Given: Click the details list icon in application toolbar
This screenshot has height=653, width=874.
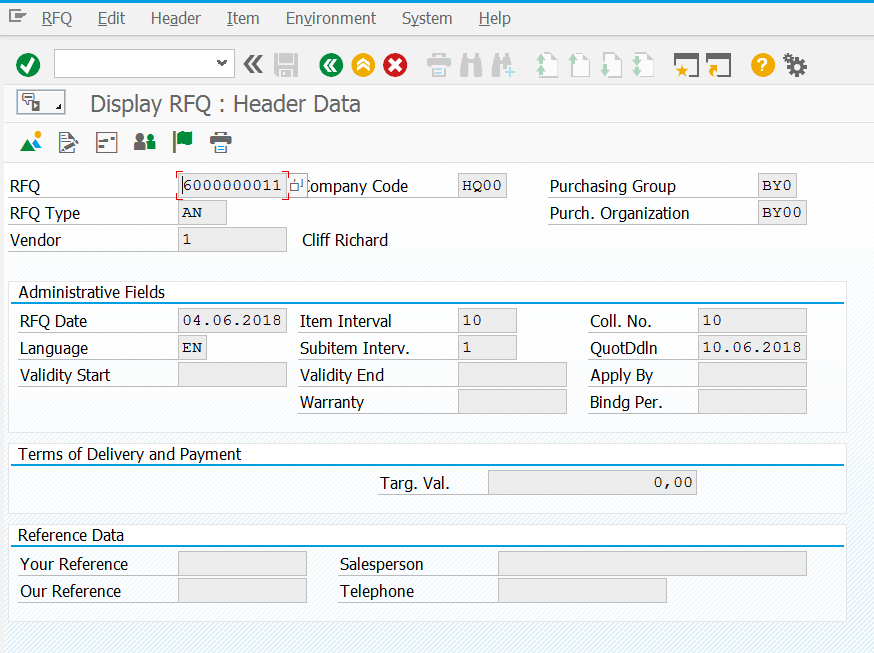Looking at the screenshot, I should pos(106,142).
